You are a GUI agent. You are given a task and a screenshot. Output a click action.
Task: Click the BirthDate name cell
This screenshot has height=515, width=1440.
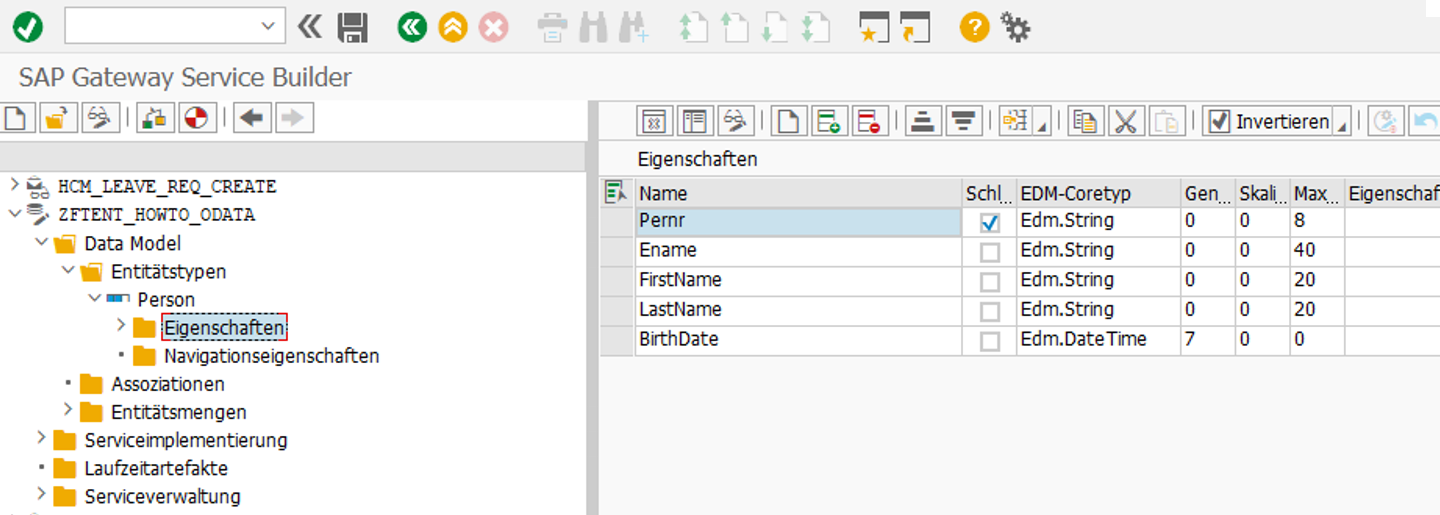tap(798, 340)
